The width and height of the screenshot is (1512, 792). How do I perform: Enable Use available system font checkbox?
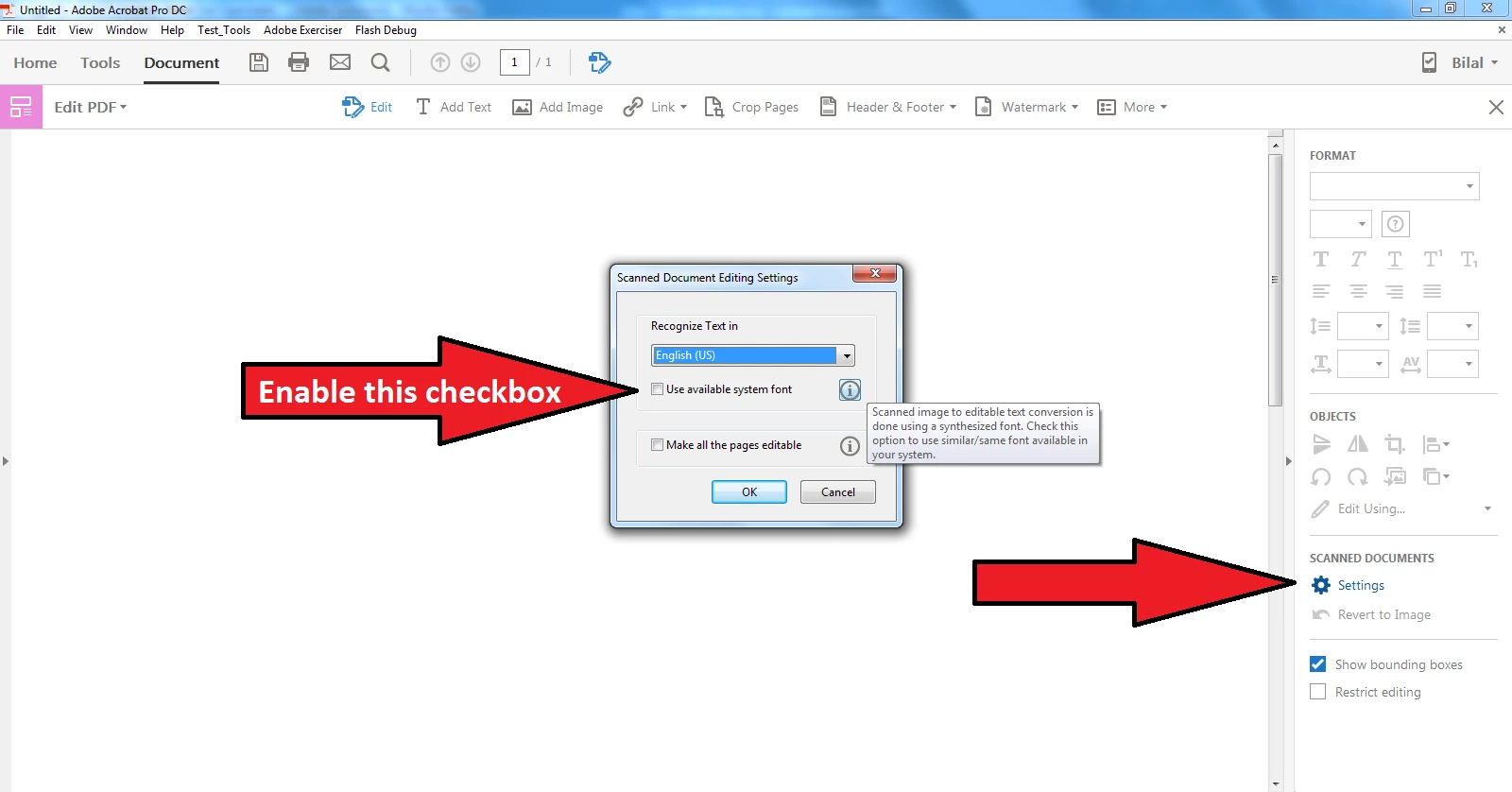(x=657, y=389)
